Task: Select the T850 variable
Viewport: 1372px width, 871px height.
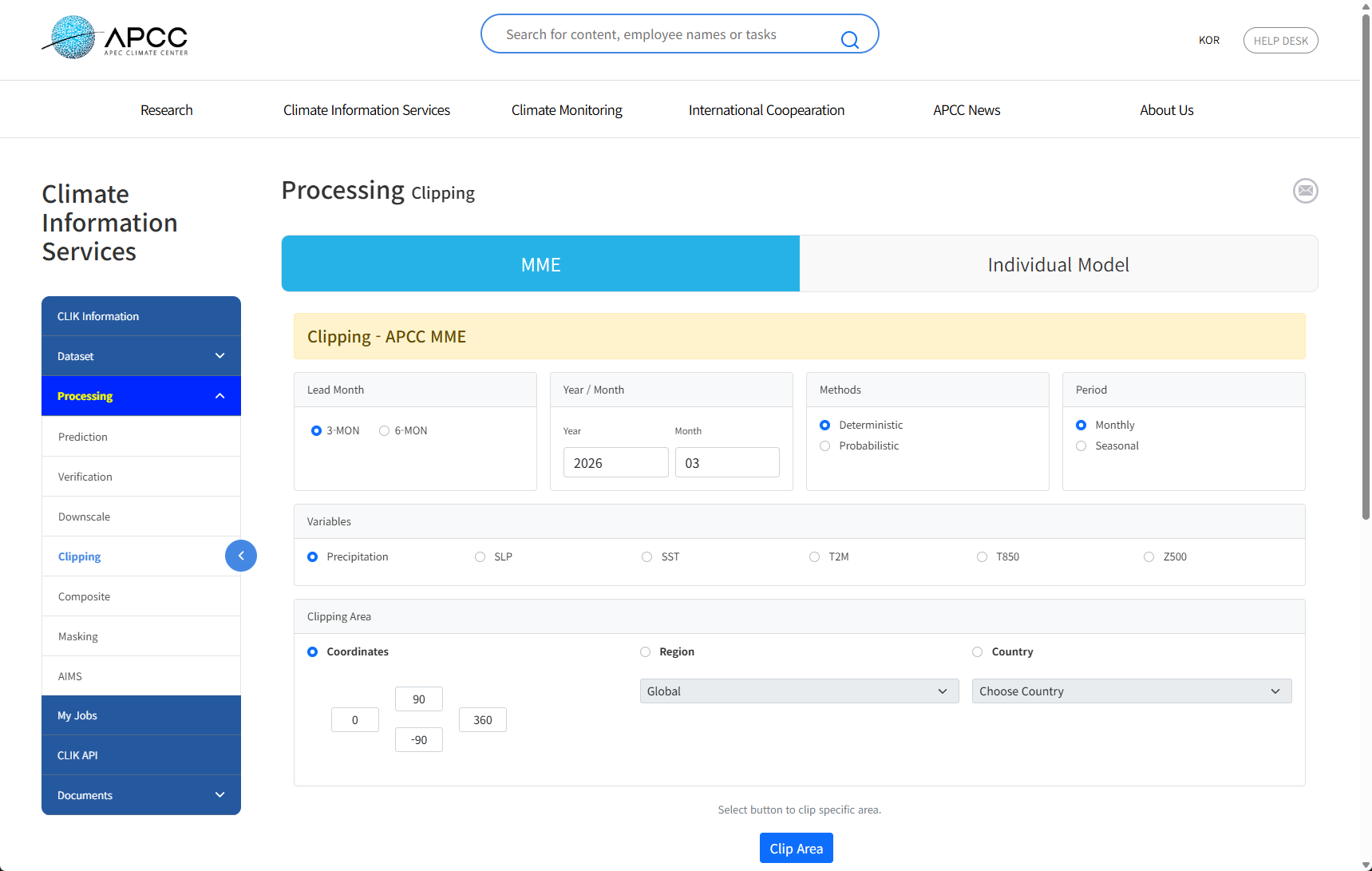Action: 983,557
